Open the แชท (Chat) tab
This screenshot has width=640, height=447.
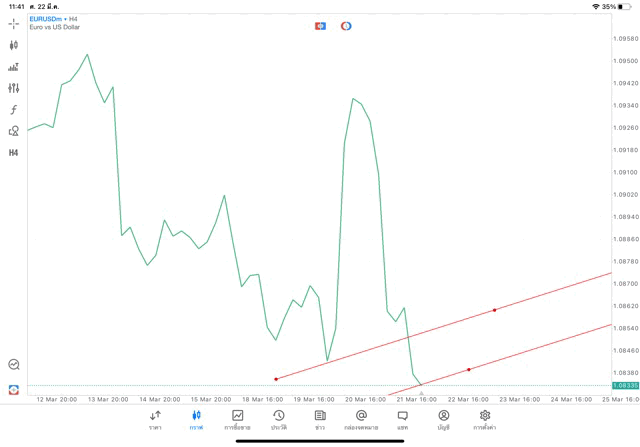(x=402, y=420)
